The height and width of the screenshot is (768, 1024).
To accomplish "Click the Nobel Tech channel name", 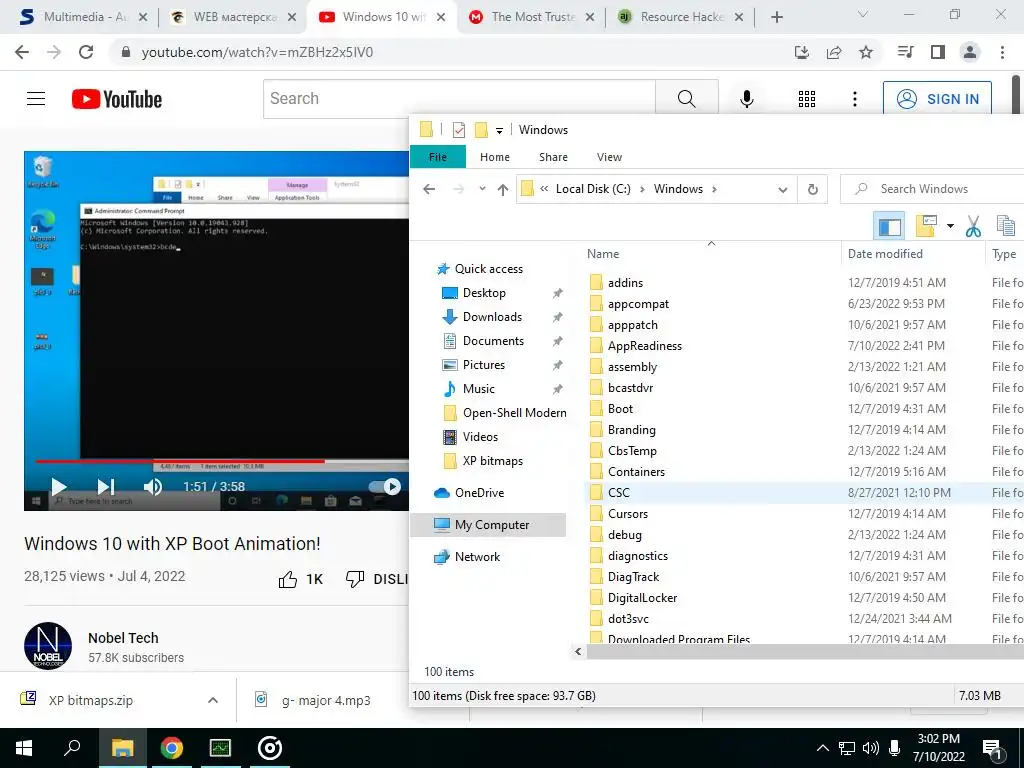I will coord(123,638).
